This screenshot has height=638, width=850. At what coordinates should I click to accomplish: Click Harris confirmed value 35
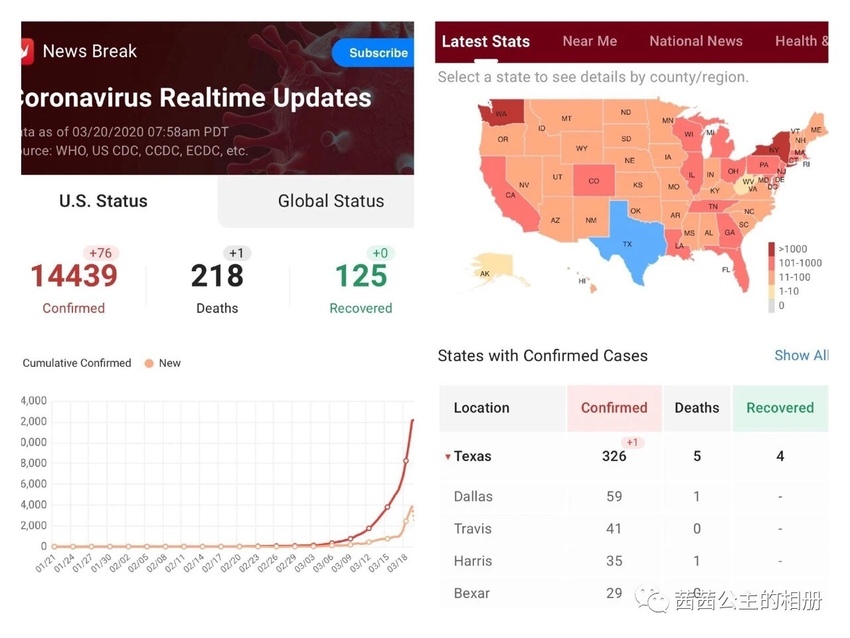point(614,561)
